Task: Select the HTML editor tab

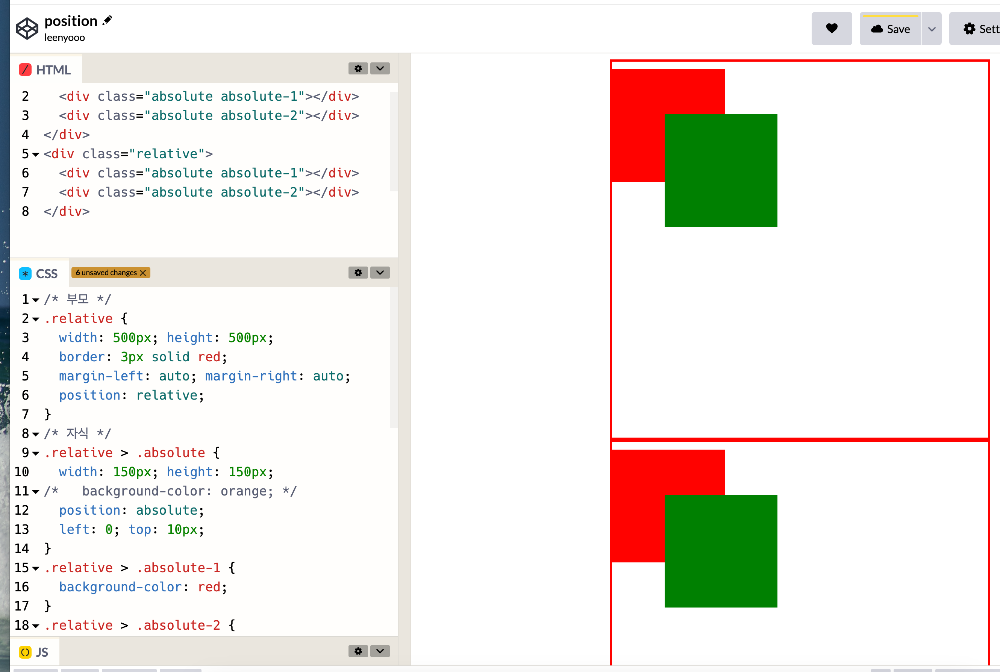Action: (46, 69)
